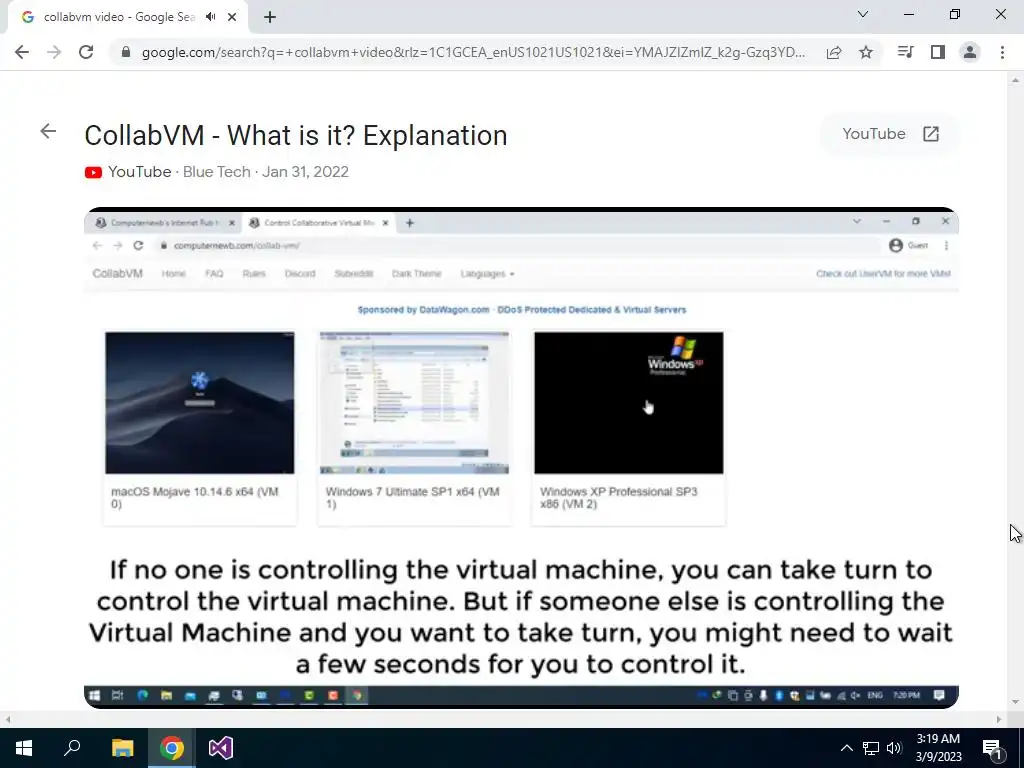1024x768 pixels.
Task: Select macOS Mojave VM 0 thumbnail
Action: tap(200, 402)
